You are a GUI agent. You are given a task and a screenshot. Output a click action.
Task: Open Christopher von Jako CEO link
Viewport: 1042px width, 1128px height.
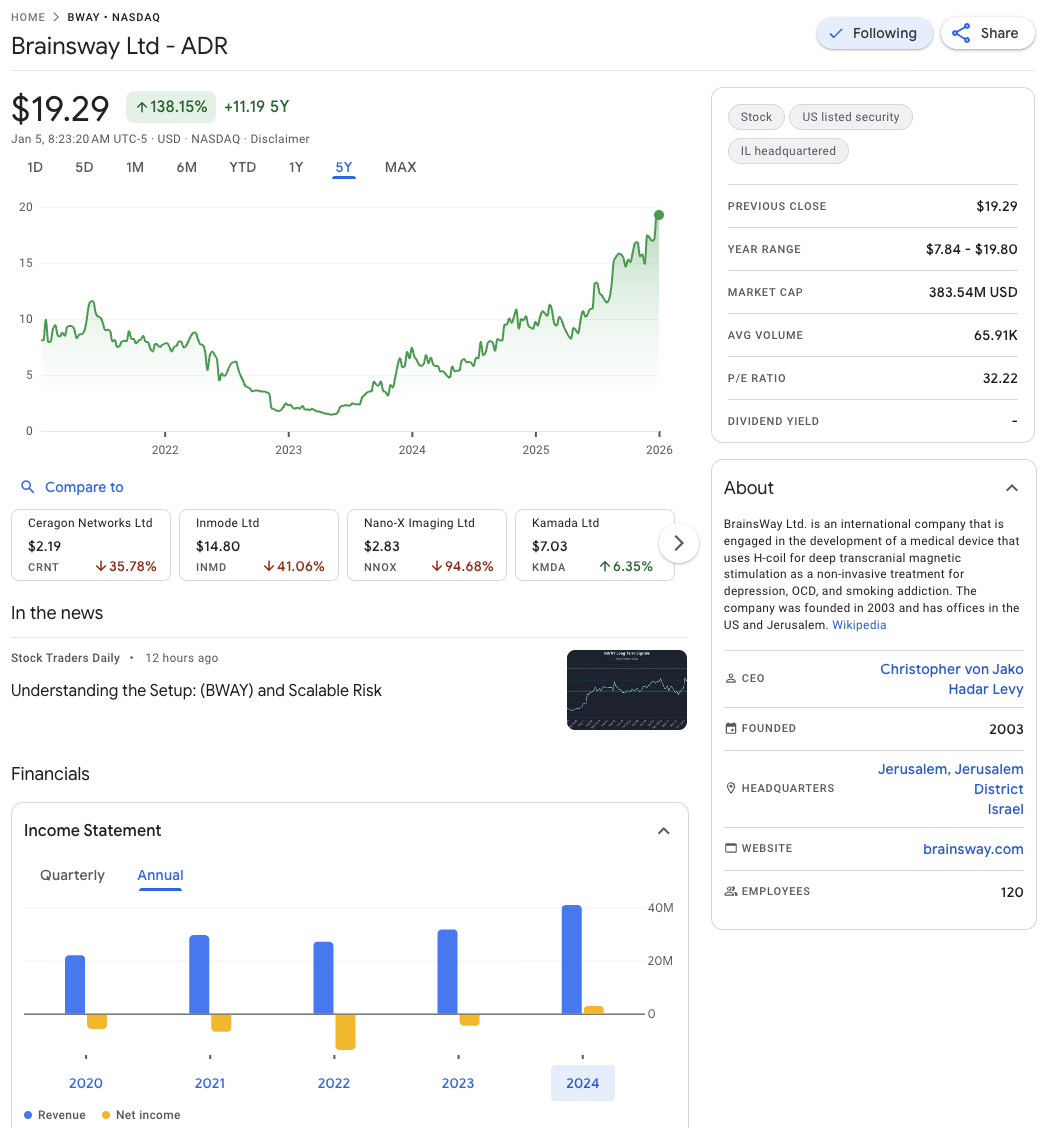951,669
